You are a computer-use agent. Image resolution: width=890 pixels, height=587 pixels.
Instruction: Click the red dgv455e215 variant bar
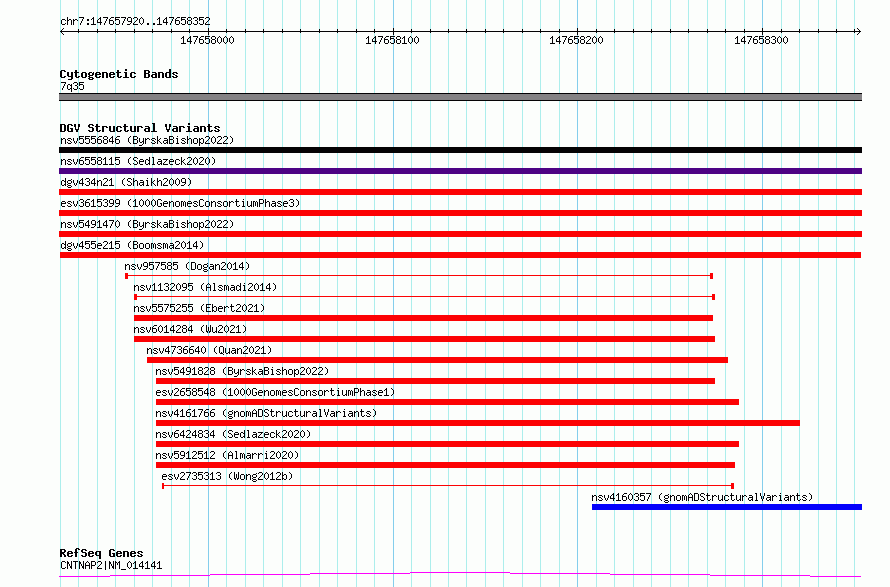460,255
